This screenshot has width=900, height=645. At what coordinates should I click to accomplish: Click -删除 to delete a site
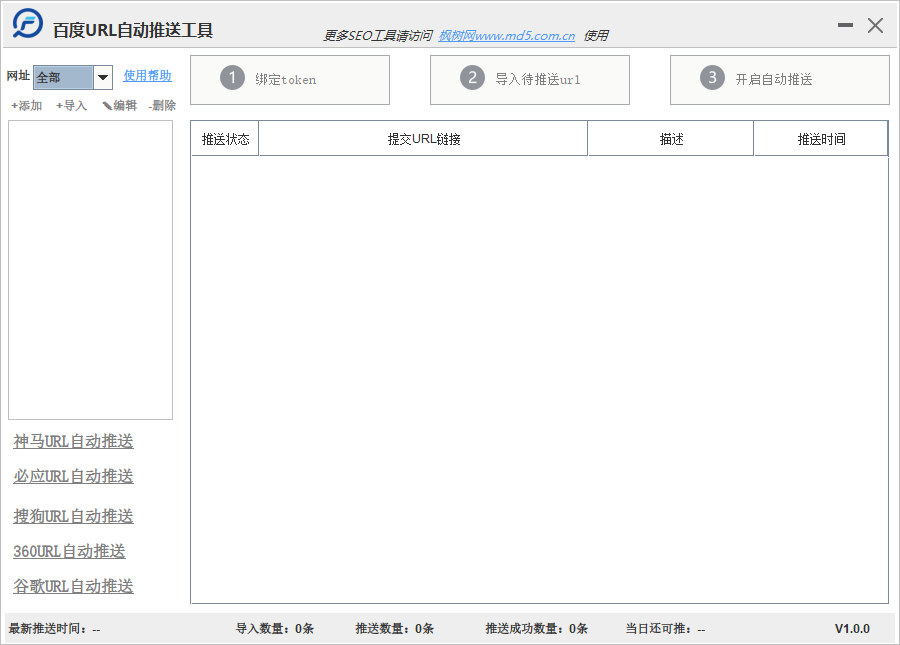(x=162, y=106)
